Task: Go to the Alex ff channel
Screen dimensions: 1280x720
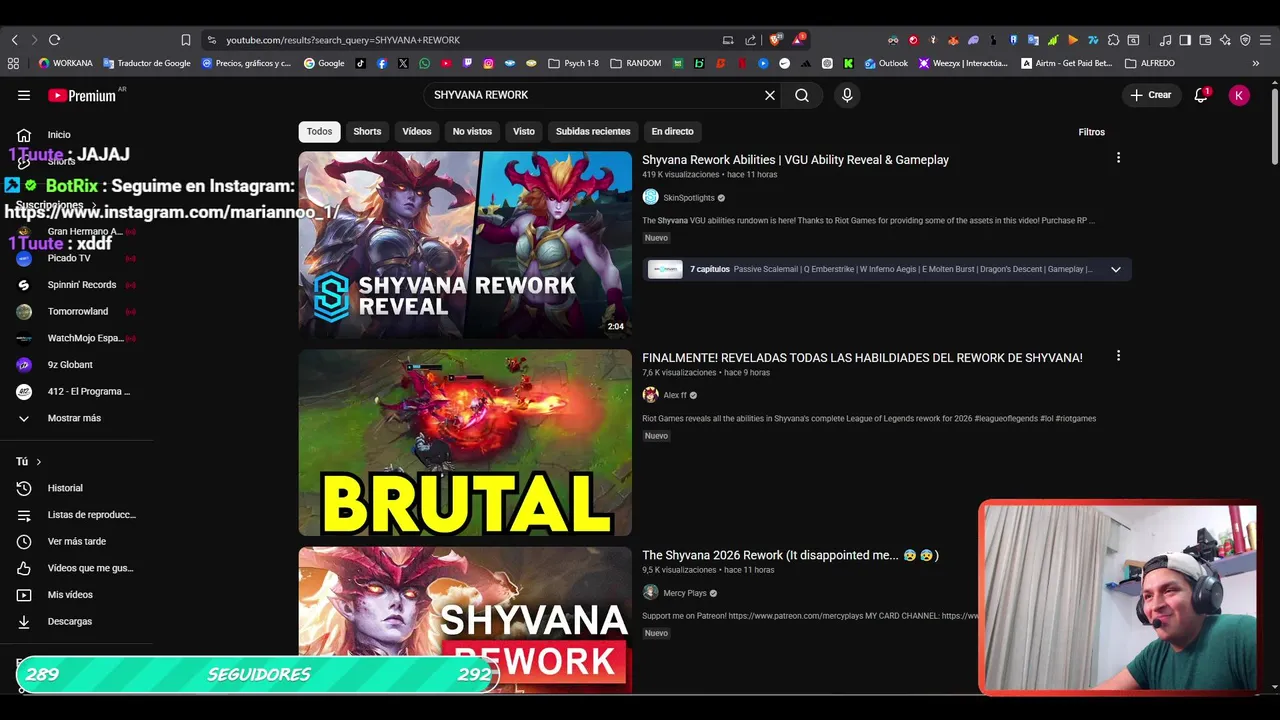Action: pyautogui.click(x=675, y=396)
